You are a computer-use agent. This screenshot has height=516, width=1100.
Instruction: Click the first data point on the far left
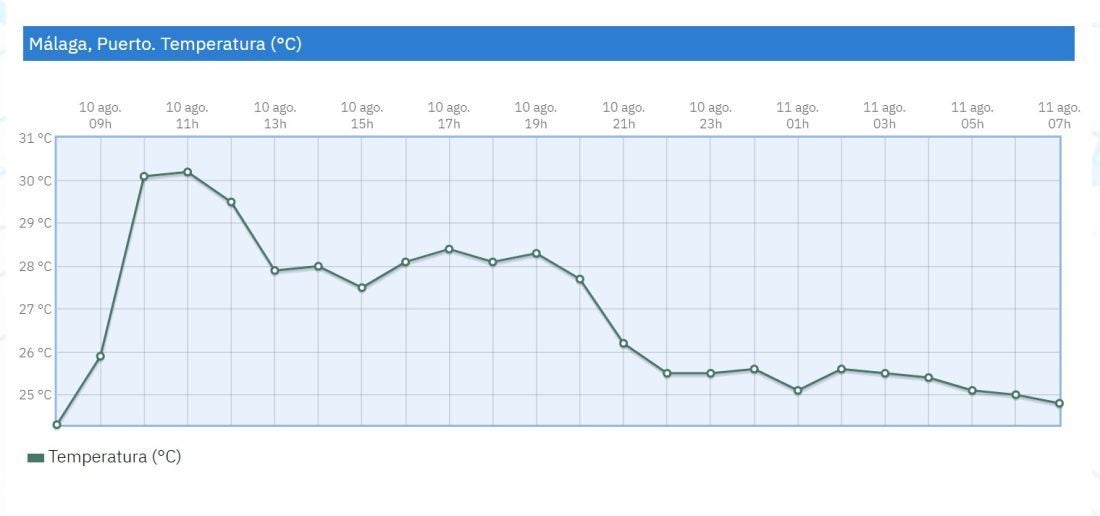(57, 425)
